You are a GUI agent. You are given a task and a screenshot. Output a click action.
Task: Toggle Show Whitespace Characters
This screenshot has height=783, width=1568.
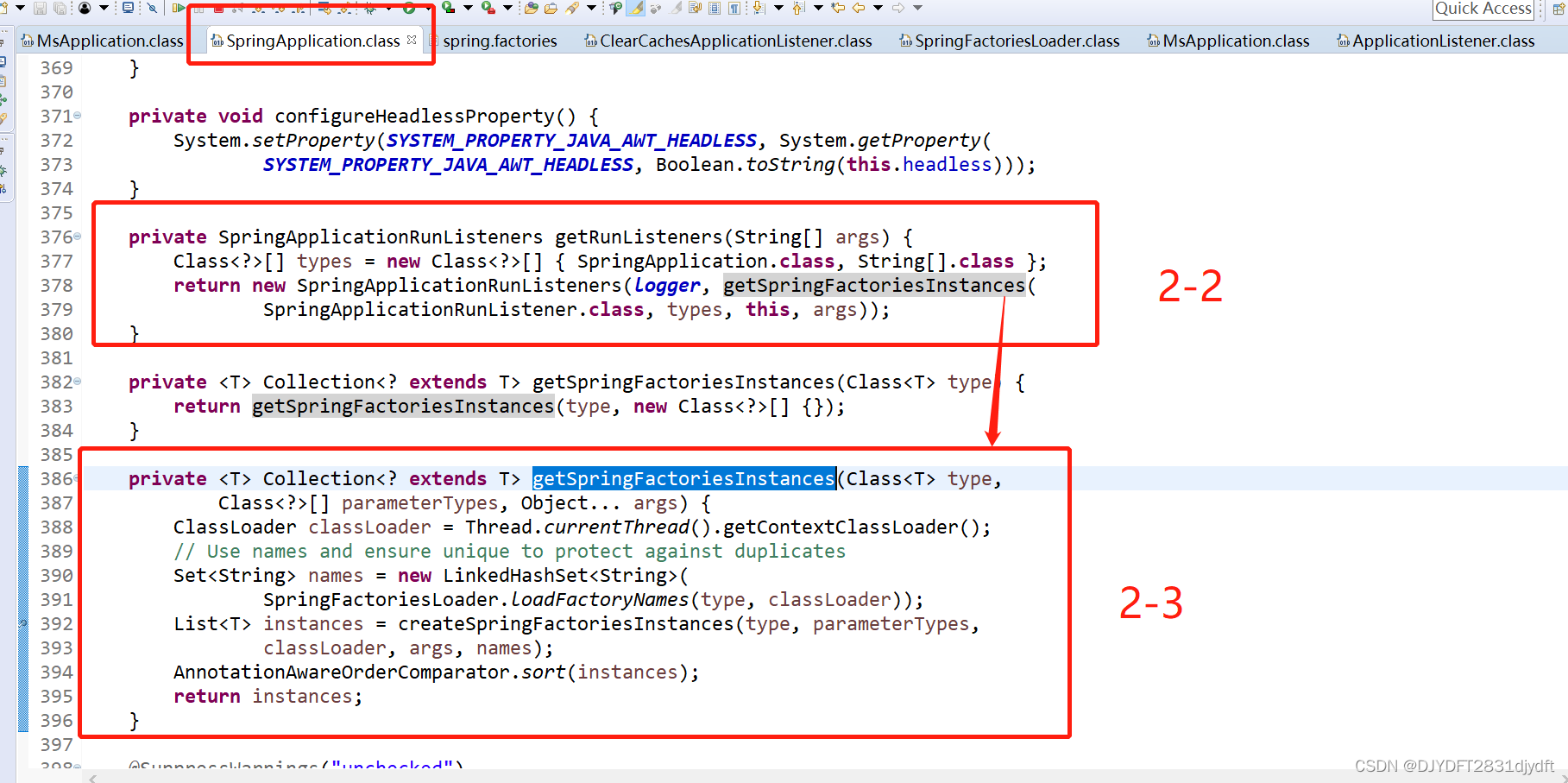734,9
